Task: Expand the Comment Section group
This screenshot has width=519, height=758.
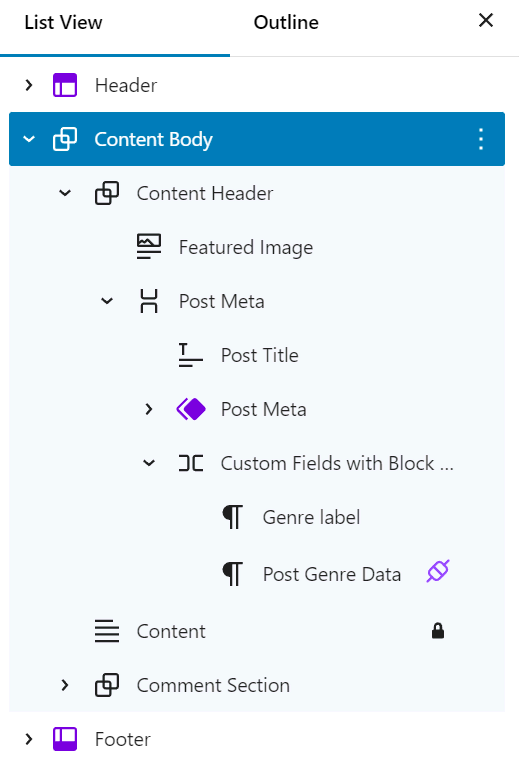Action: (x=65, y=685)
